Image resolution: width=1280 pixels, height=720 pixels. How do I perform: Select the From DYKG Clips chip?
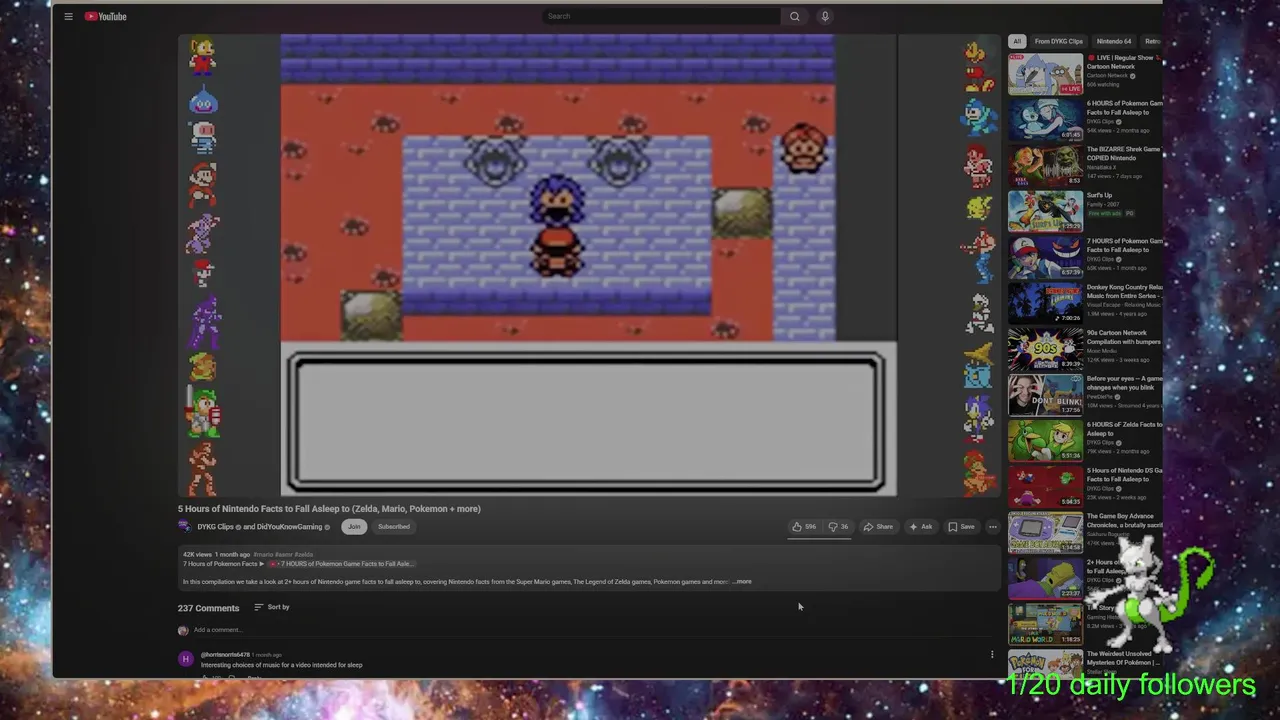tap(1059, 41)
